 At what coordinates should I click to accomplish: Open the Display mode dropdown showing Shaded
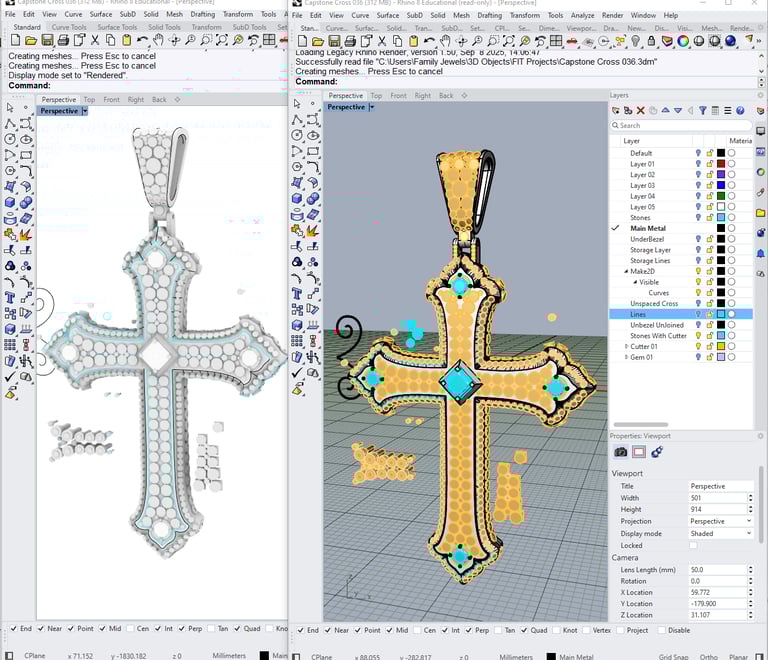coord(720,533)
